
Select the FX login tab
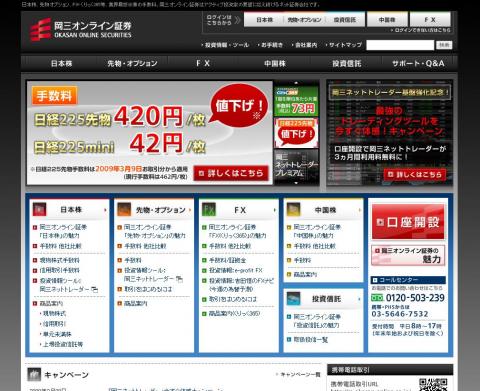click(430, 20)
